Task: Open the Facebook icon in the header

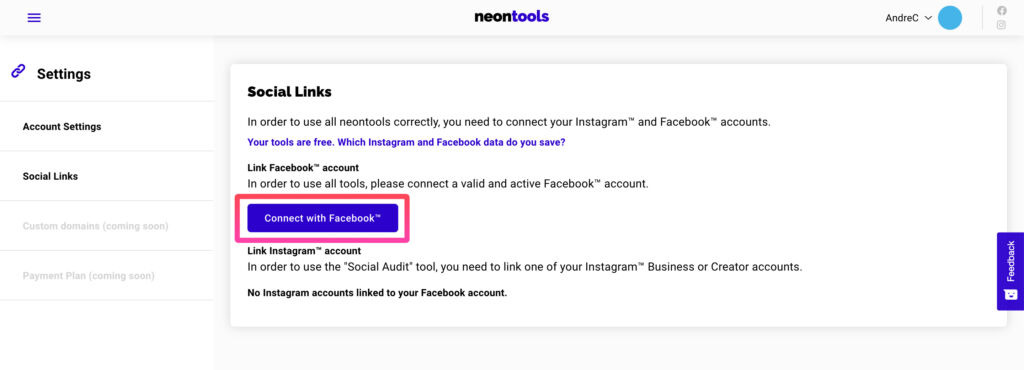Action: click(1001, 10)
